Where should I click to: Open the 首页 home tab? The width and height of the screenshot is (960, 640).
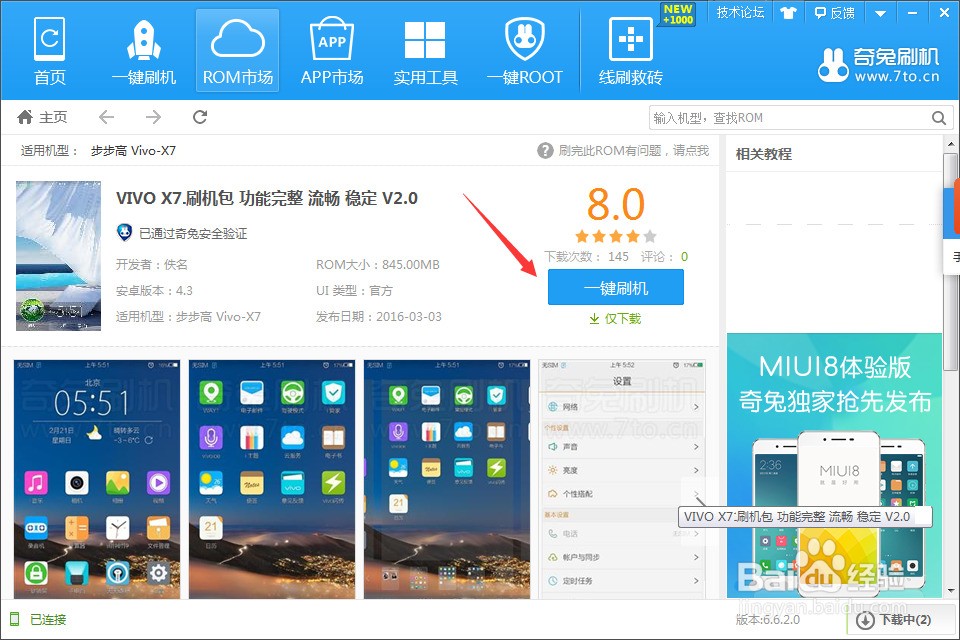50,51
